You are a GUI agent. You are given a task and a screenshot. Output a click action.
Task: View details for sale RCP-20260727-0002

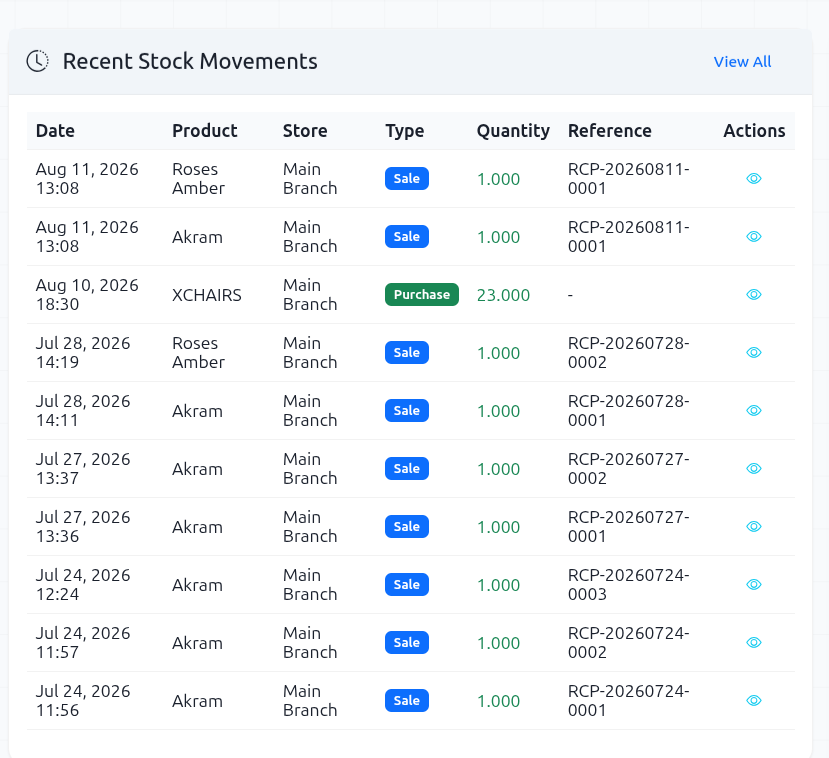[753, 469]
